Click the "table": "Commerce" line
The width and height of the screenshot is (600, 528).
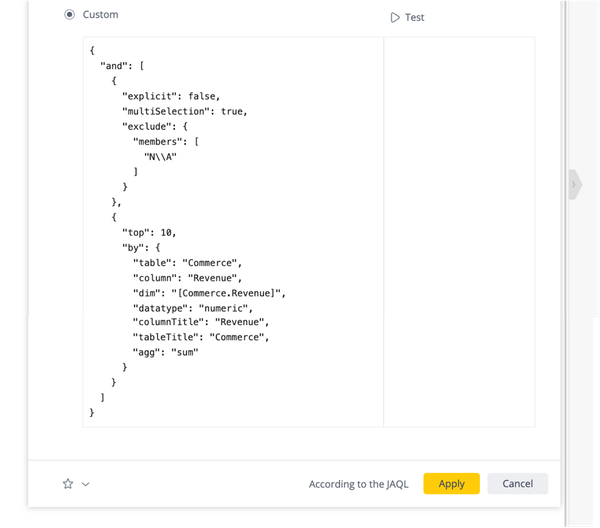point(187,262)
